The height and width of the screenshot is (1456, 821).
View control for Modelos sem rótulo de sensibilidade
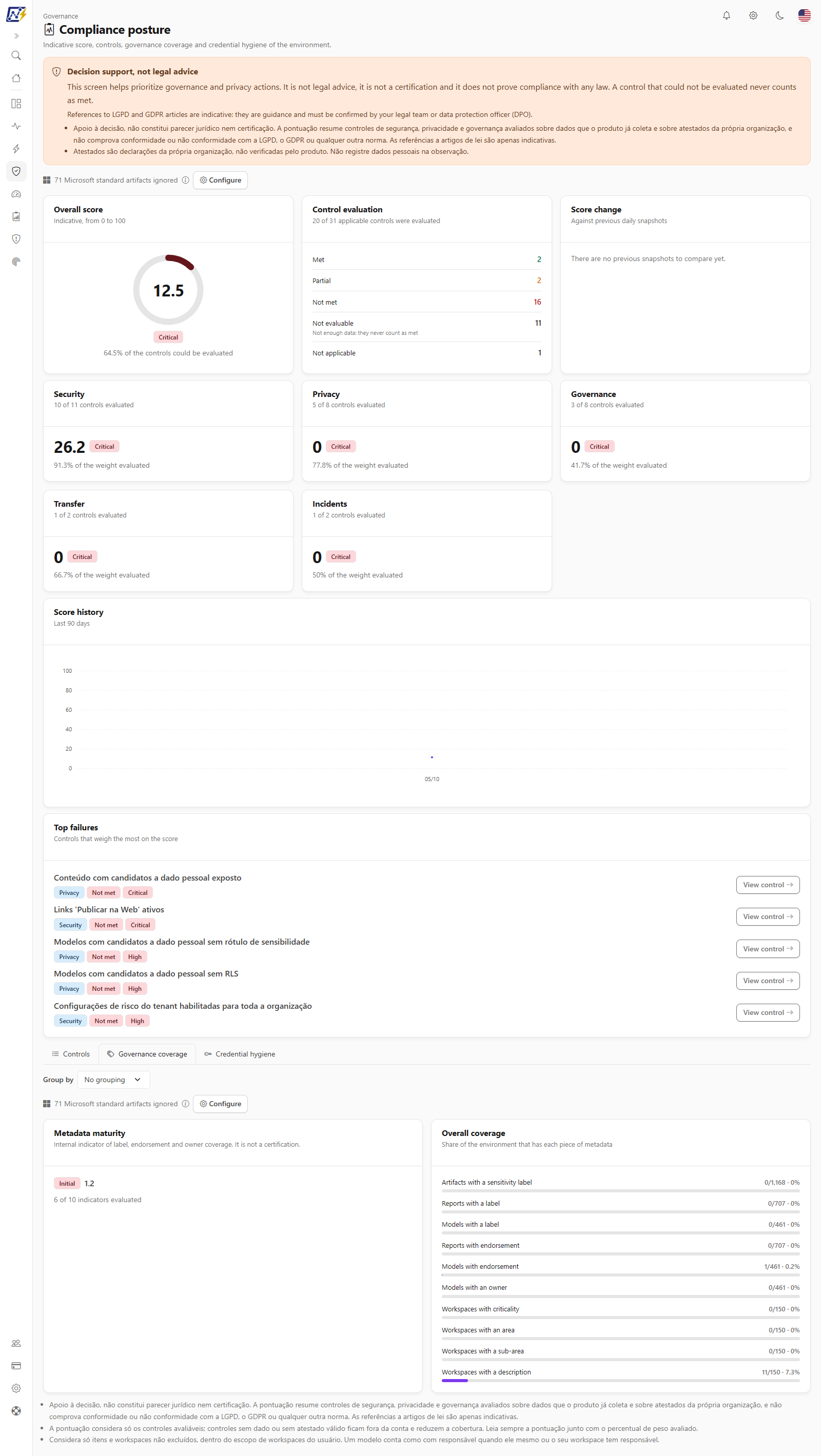click(767, 949)
